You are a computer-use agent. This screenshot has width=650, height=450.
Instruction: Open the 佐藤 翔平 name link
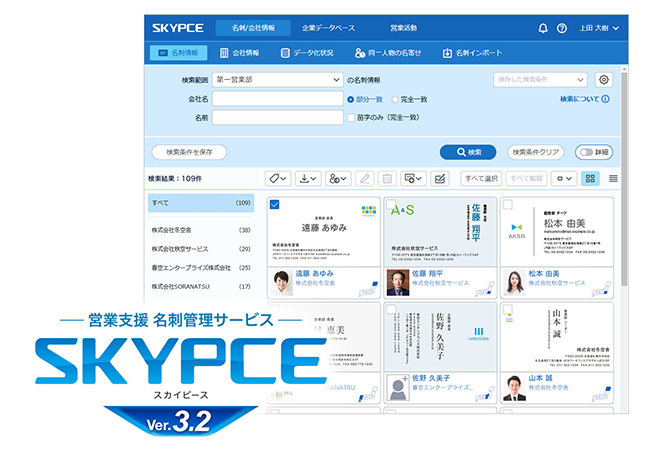click(x=427, y=273)
